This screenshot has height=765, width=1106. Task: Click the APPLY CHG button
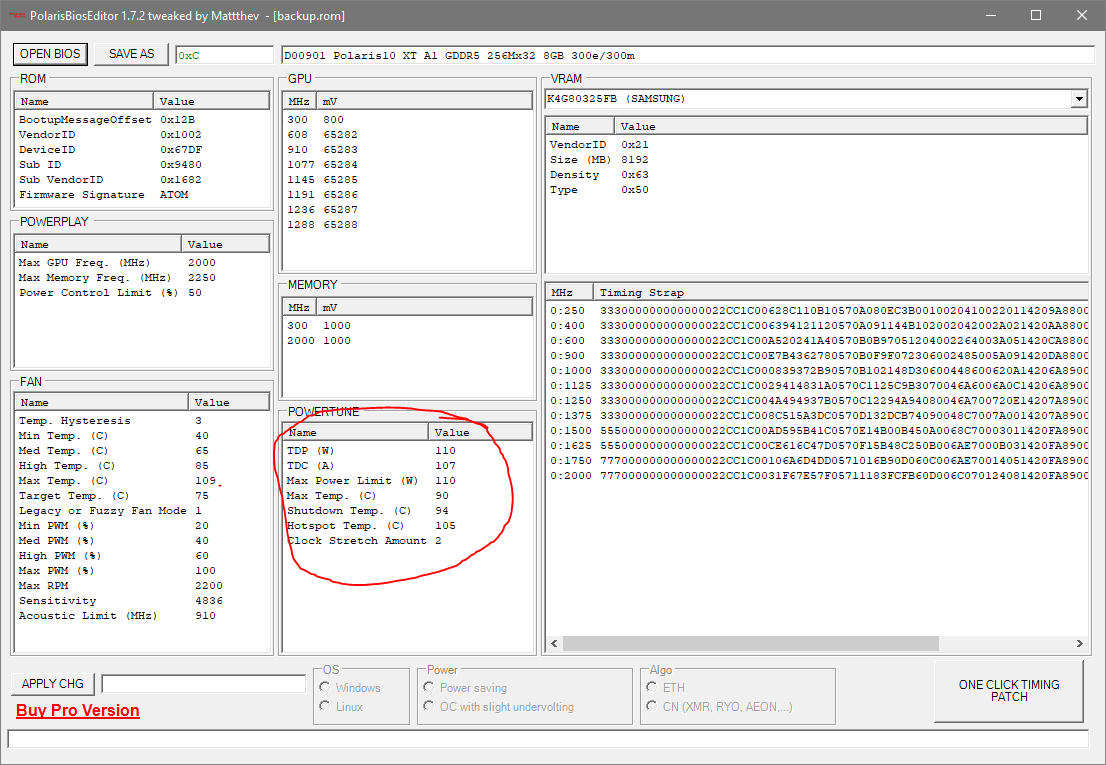(x=53, y=684)
